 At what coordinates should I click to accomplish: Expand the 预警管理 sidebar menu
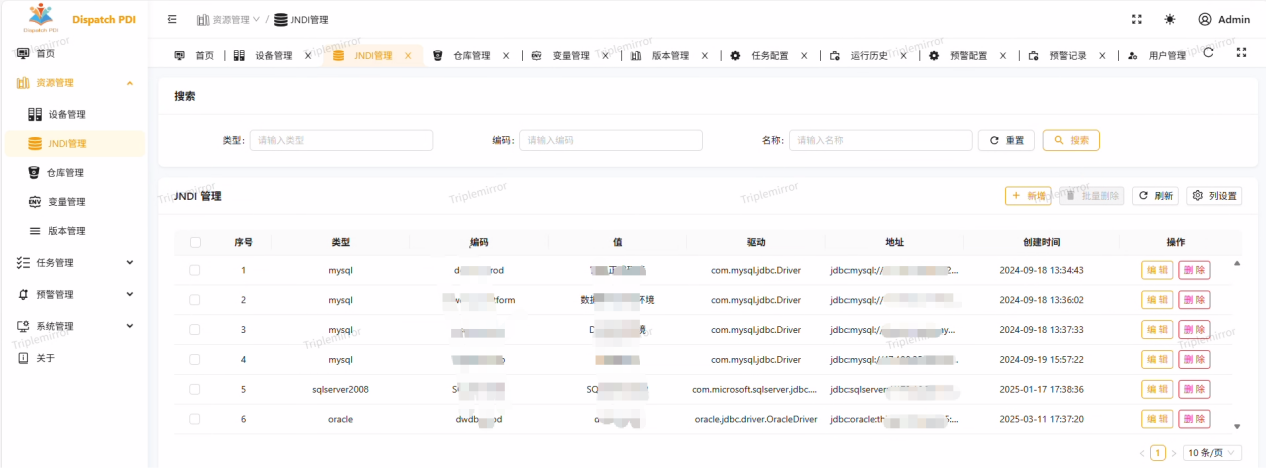tap(75, 295)
